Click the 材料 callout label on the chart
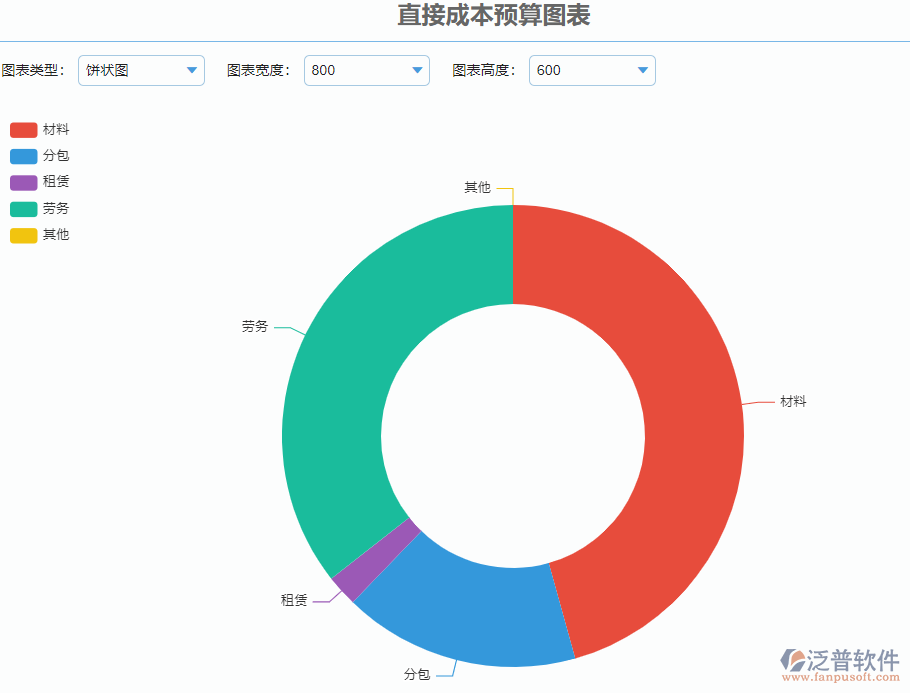Screen dimensions: 910x693 coord(791,402)
